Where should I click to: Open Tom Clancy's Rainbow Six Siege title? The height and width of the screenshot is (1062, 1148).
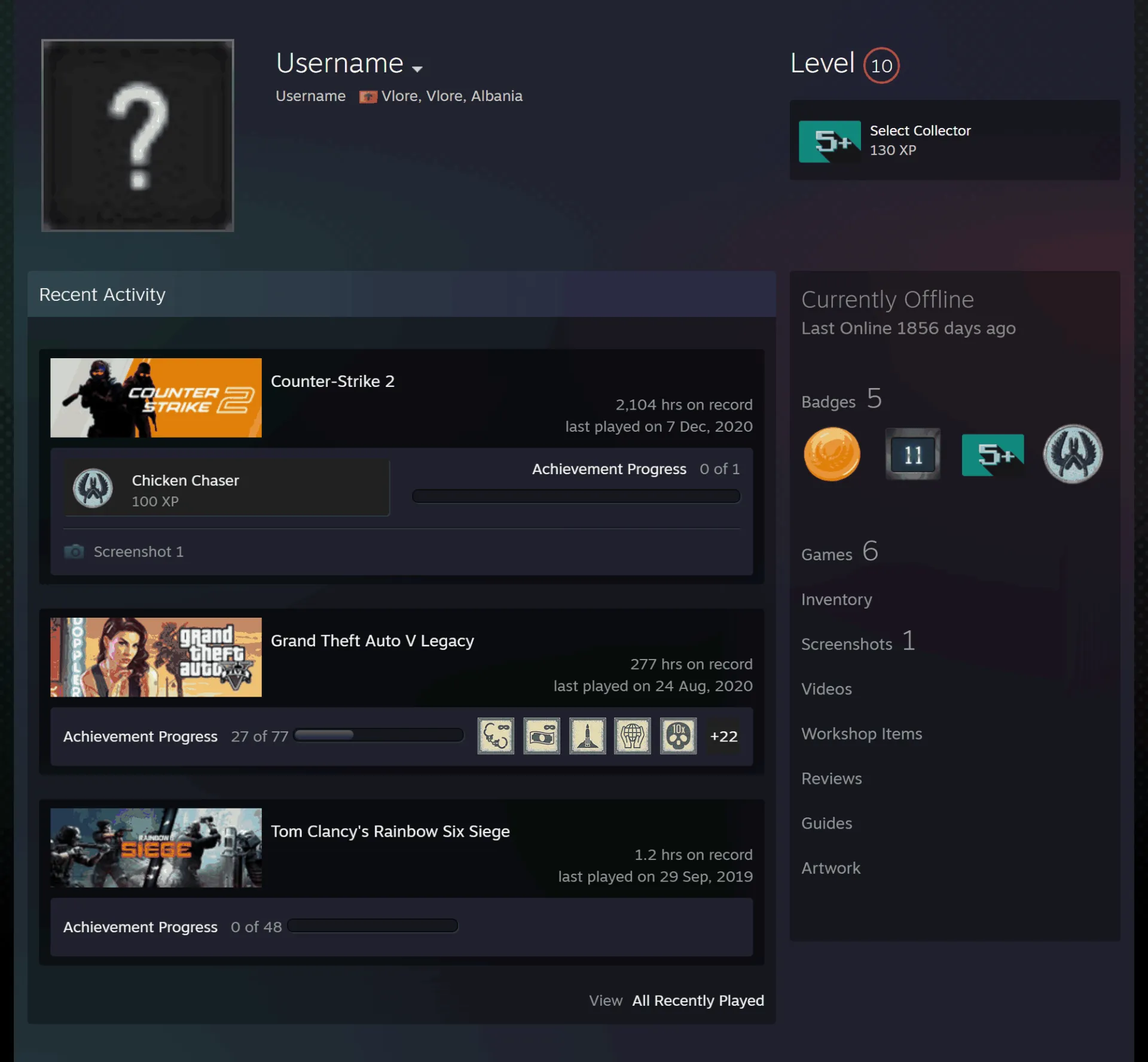tap(390, 832)
